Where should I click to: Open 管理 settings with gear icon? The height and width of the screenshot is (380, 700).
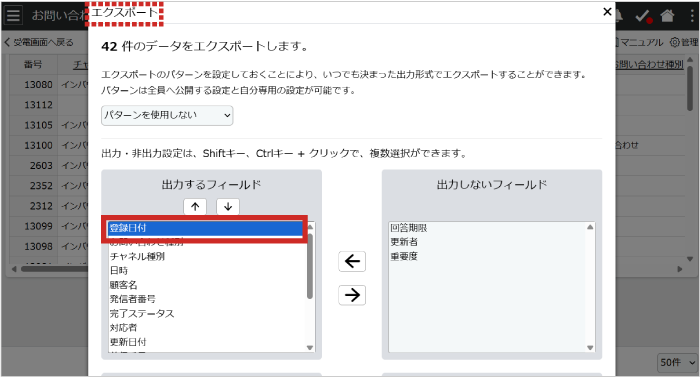tap(684, 42)
